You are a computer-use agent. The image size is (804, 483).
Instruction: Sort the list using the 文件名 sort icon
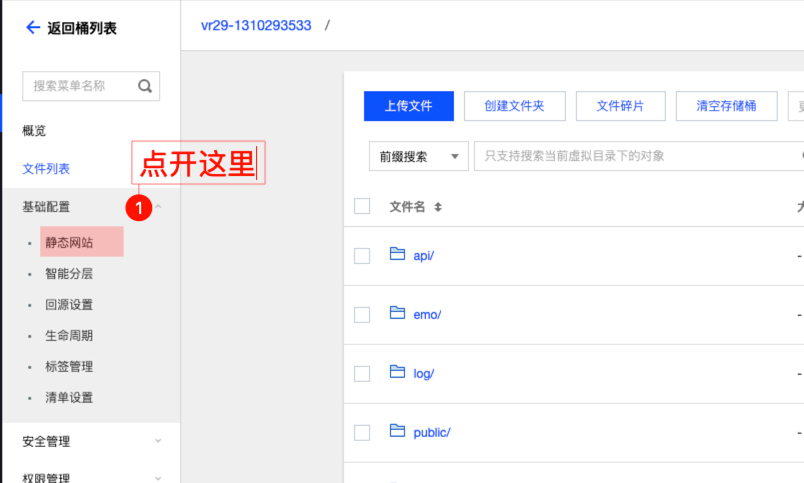[x=438, y=207]
